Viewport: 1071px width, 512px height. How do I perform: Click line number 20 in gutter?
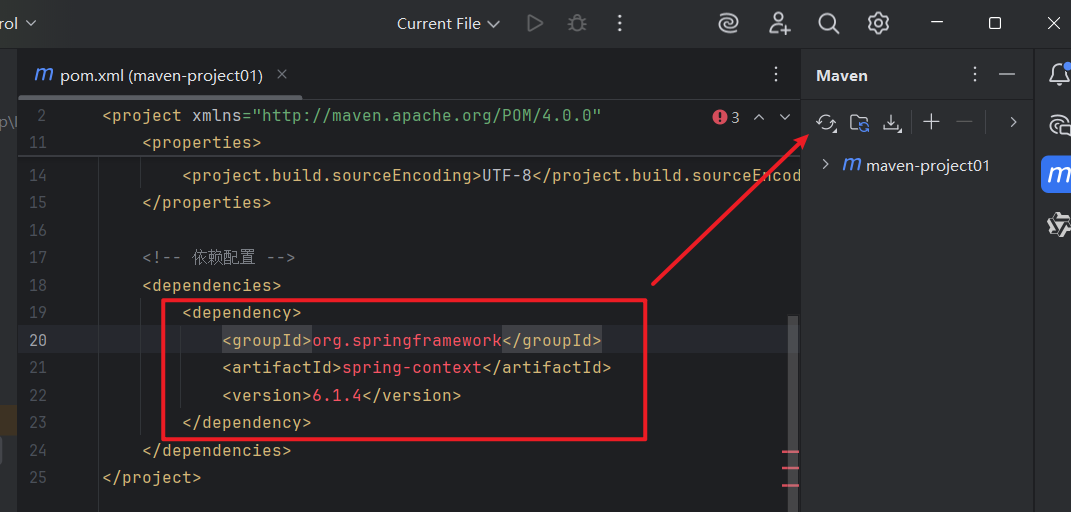[38, 340]
